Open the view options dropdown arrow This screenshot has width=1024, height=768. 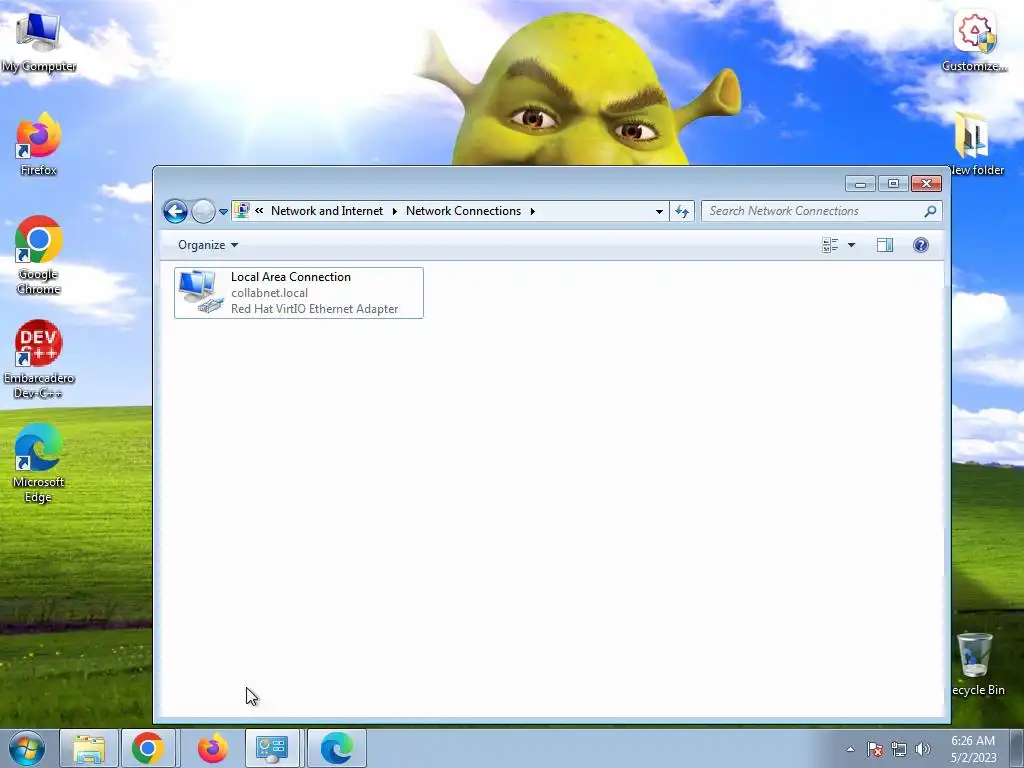tap(851, 245)
